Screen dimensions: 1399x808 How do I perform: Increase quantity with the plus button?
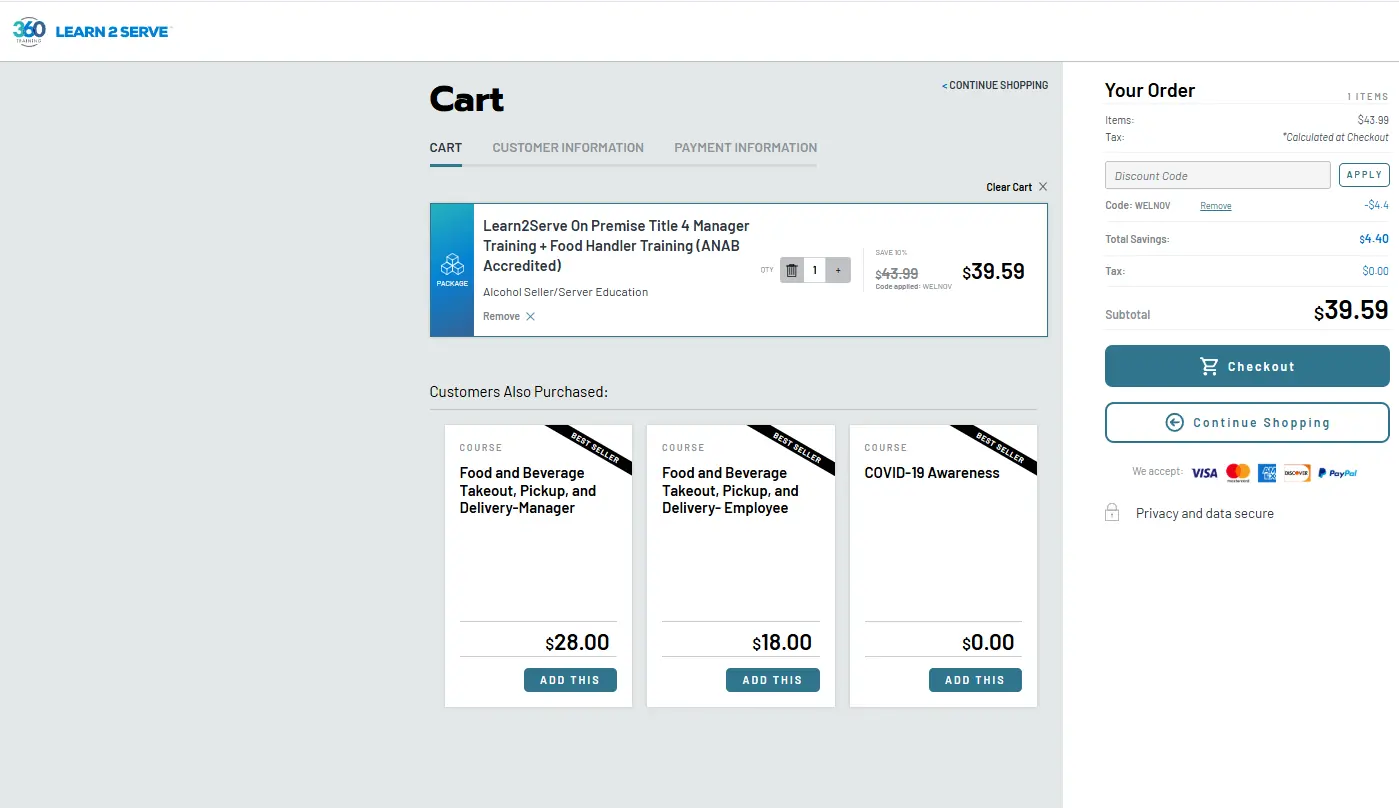[x=838, y=270]
